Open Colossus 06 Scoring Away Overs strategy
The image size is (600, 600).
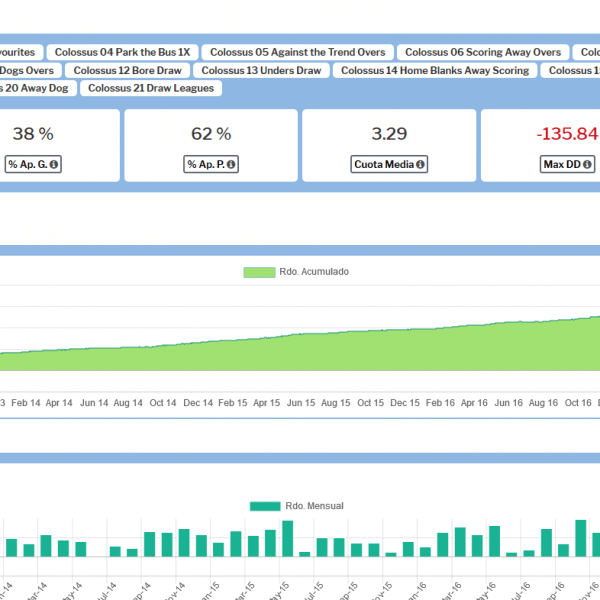coord(483,52)
